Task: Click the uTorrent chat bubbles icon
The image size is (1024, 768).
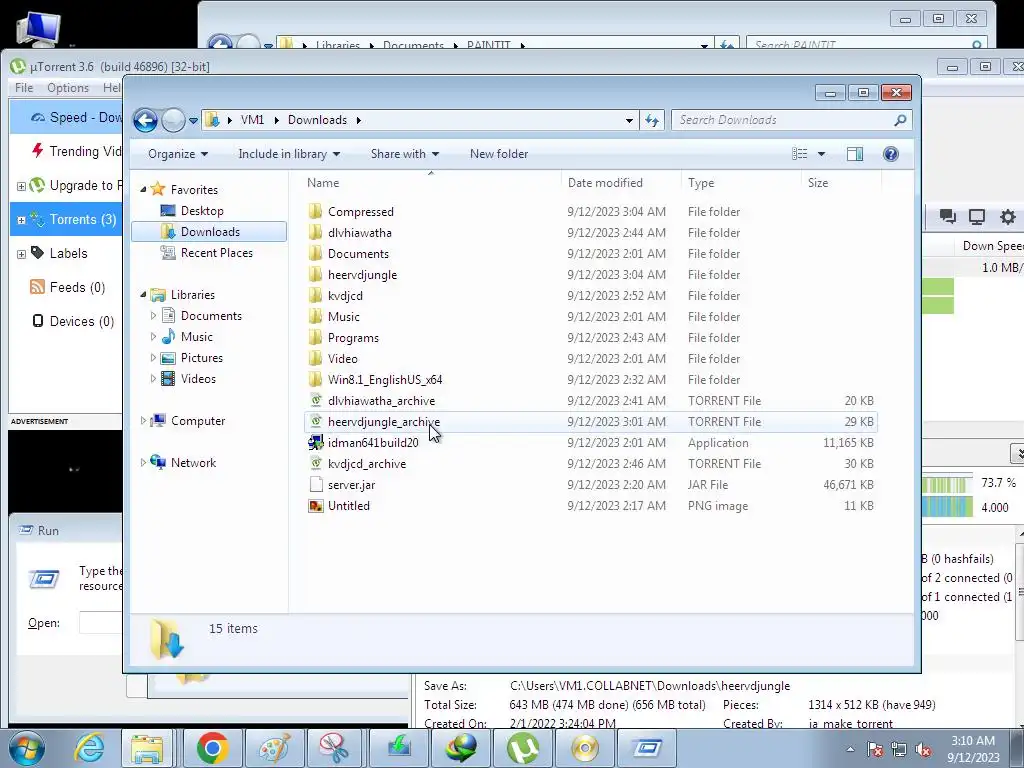Action: coord(947,217)
